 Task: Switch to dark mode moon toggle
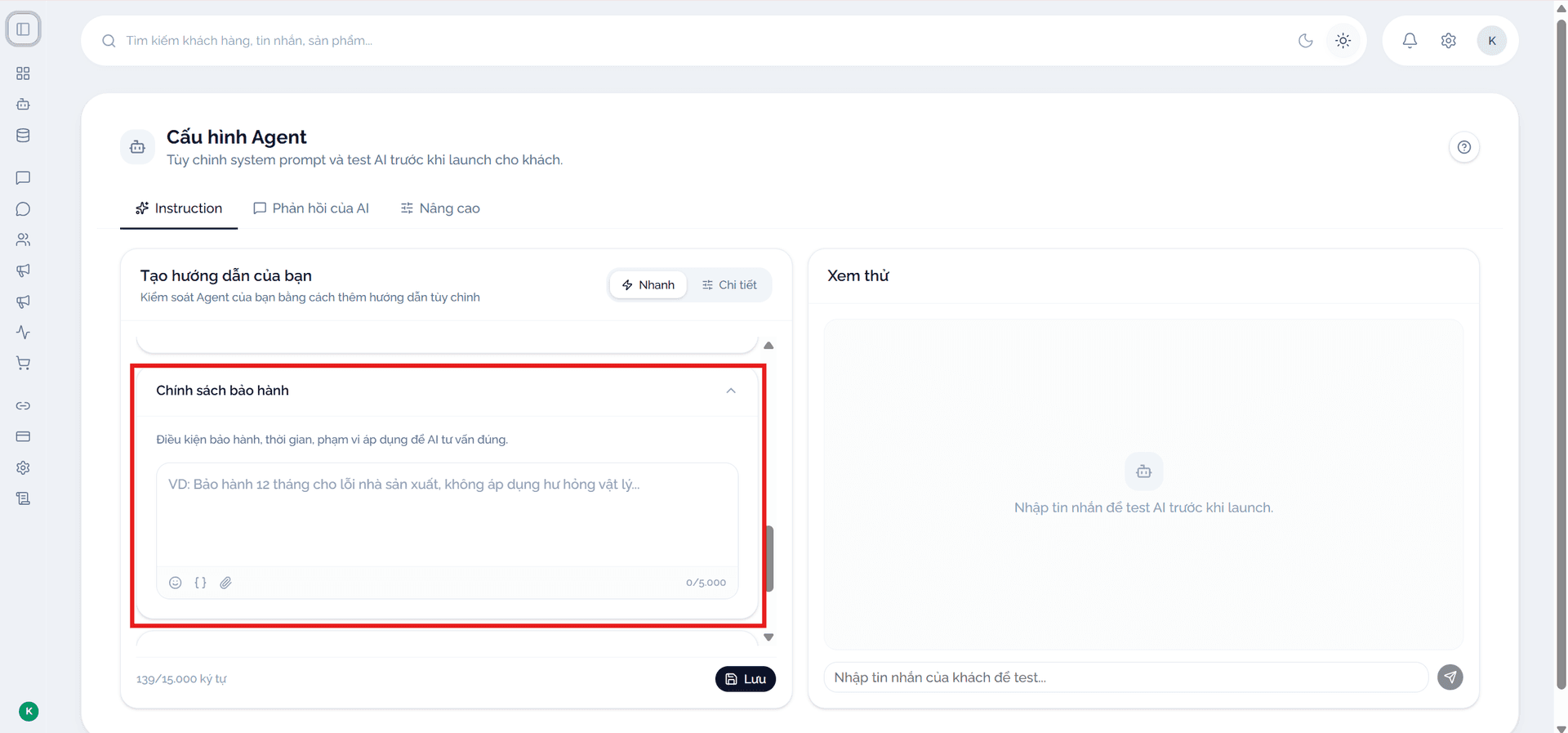[x=1306, y=41]
